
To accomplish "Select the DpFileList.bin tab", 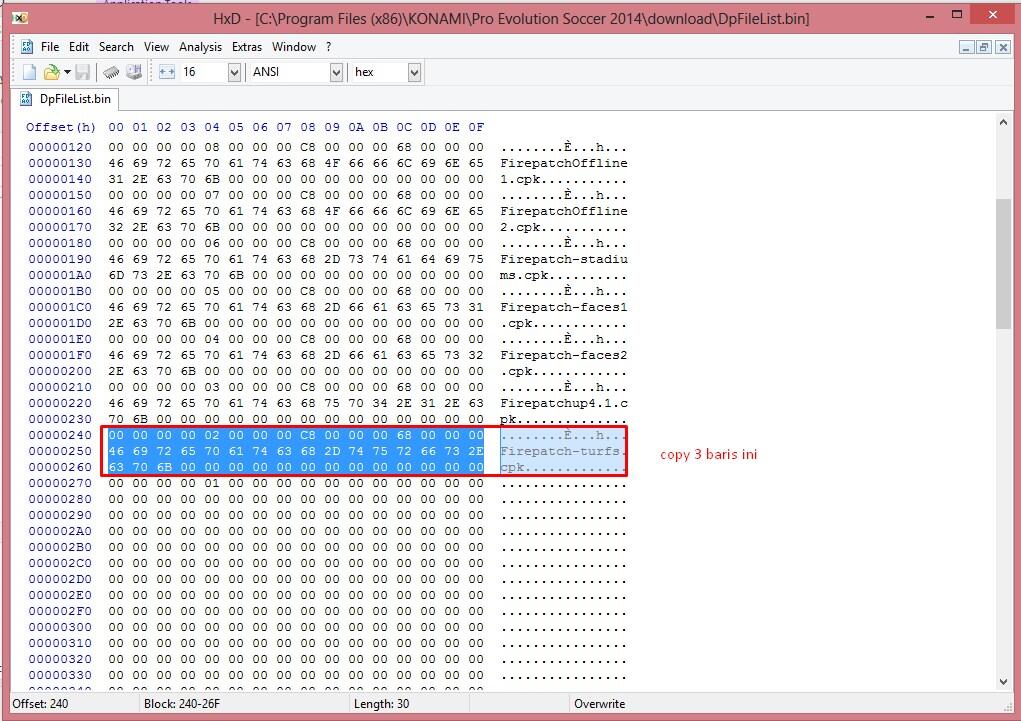I will (x=65, y=99).
